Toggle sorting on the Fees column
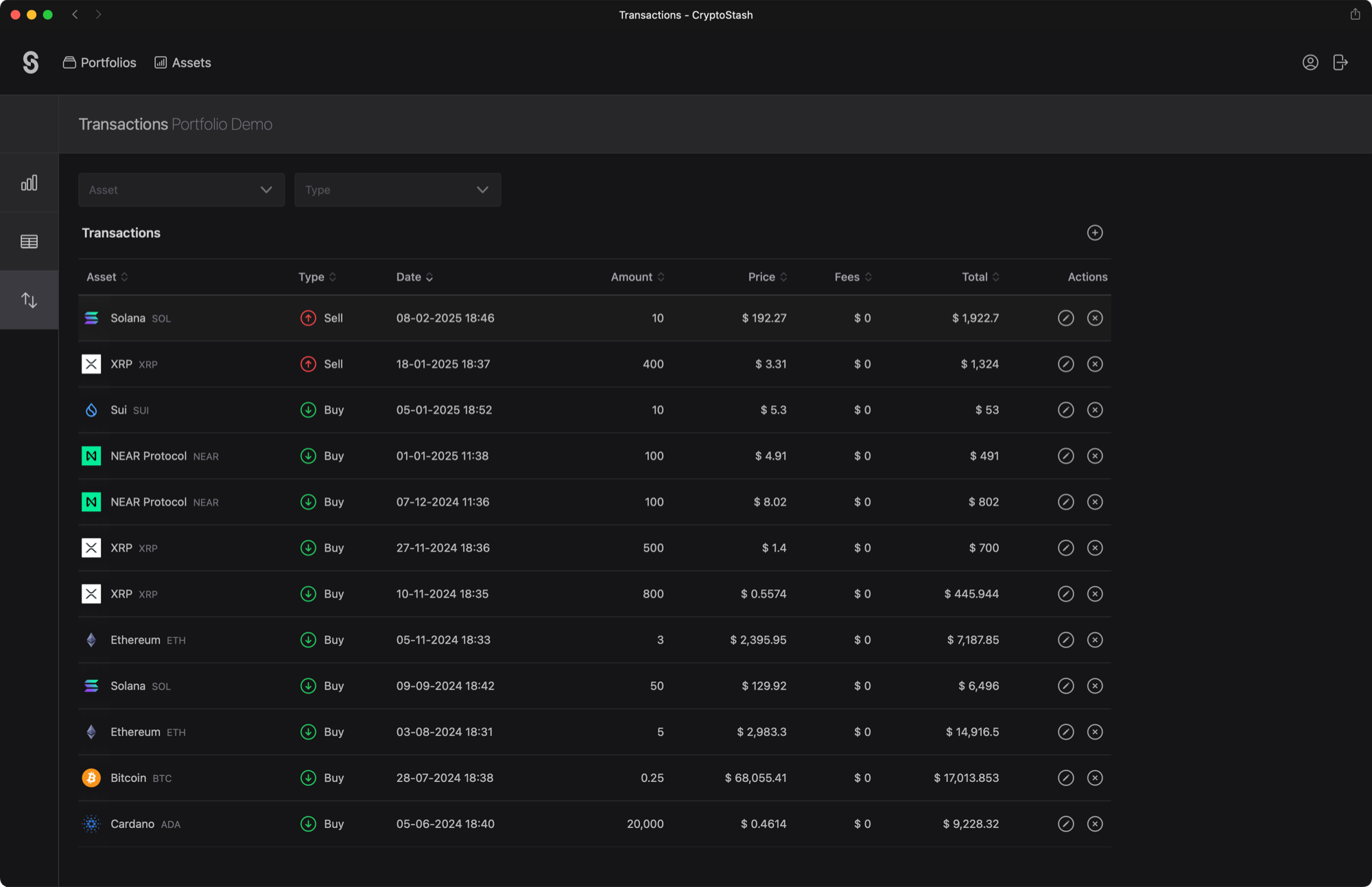The width and height of the screenshot is (1372, 887). [851, 276]
